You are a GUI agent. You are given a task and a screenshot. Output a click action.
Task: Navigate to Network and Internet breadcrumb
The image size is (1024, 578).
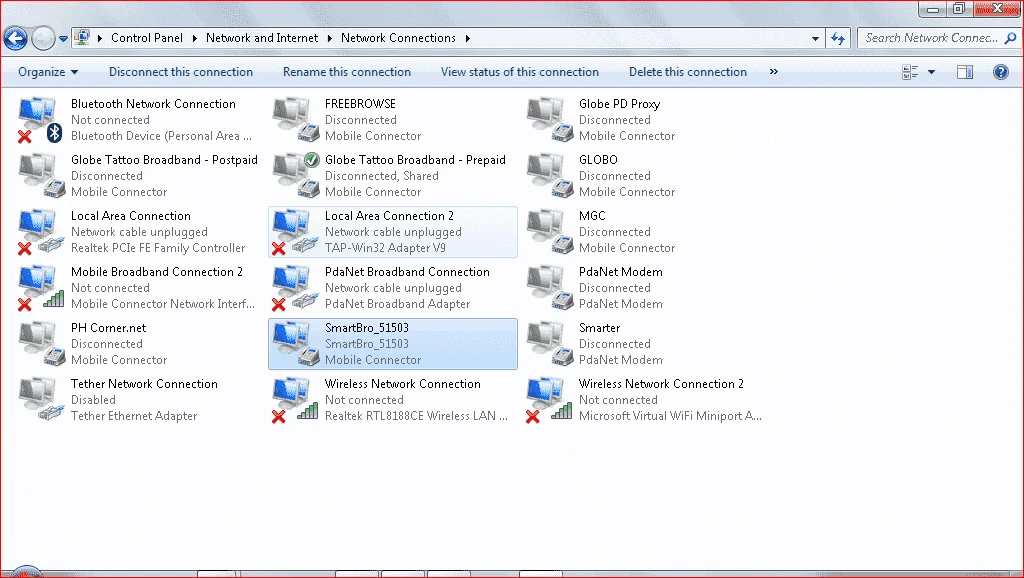pyautogui.click(x=262, y=38)
